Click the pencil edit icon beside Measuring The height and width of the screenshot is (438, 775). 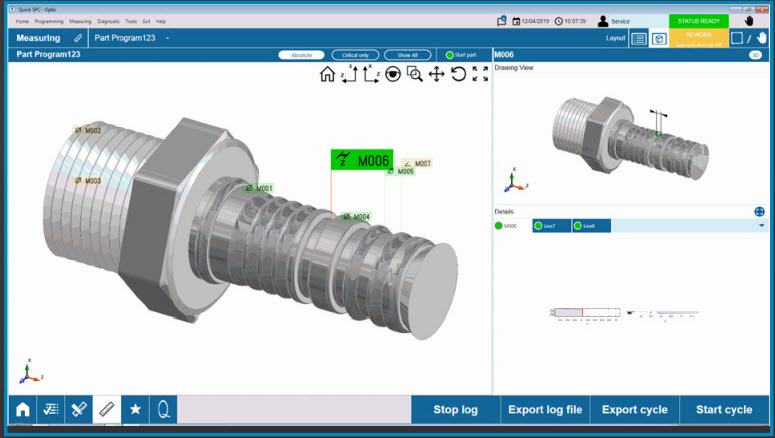tap(79, 38)
